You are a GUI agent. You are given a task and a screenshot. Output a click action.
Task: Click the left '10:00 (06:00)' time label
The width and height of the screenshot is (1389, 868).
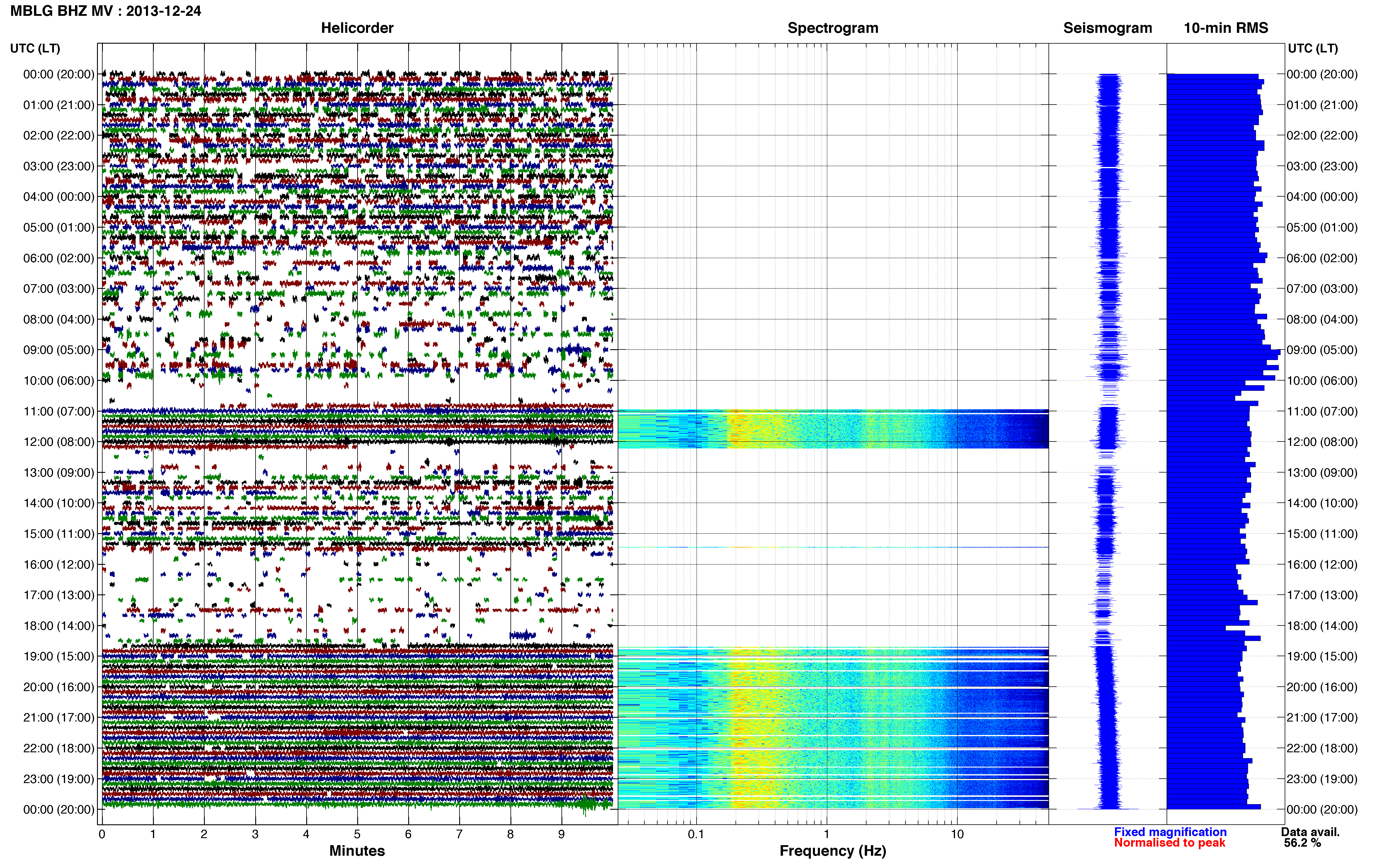[59, 381]
